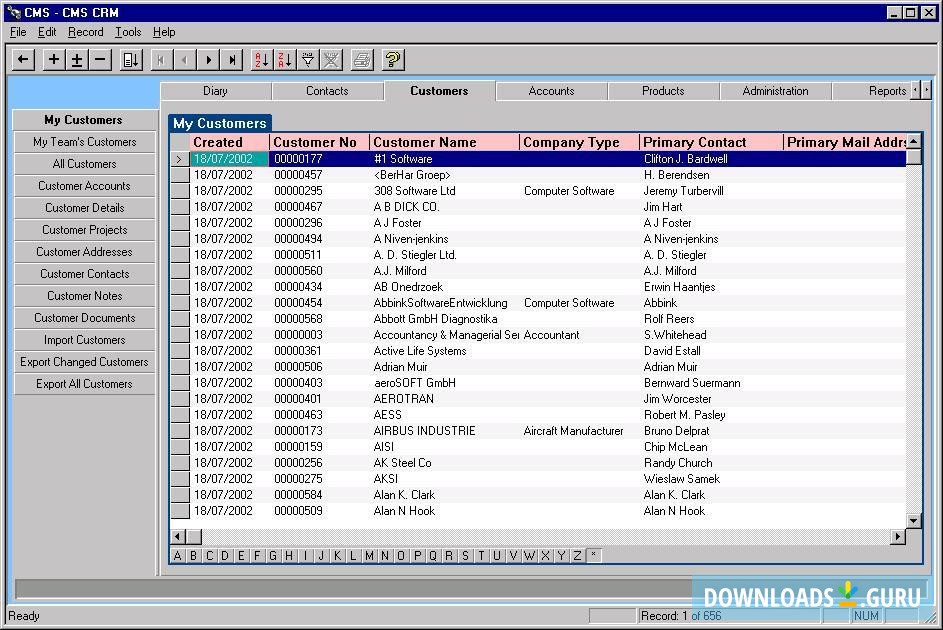Screen dimensions: 943x630
Task: Delete the record using the minus icon
Action: pyautogui.click(x=99, y=60)
